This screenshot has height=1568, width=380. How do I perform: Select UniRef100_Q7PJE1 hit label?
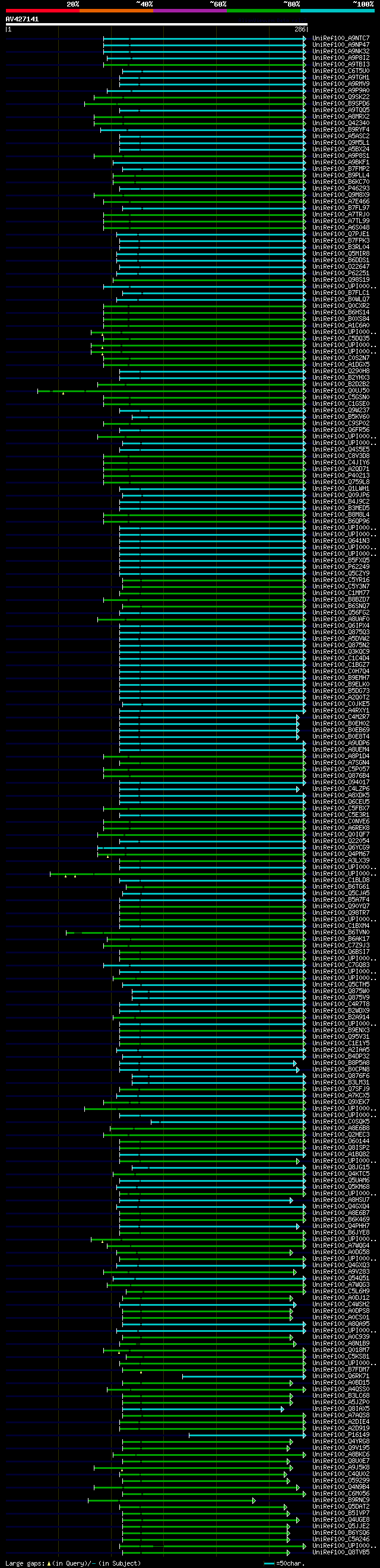[341, 234]
